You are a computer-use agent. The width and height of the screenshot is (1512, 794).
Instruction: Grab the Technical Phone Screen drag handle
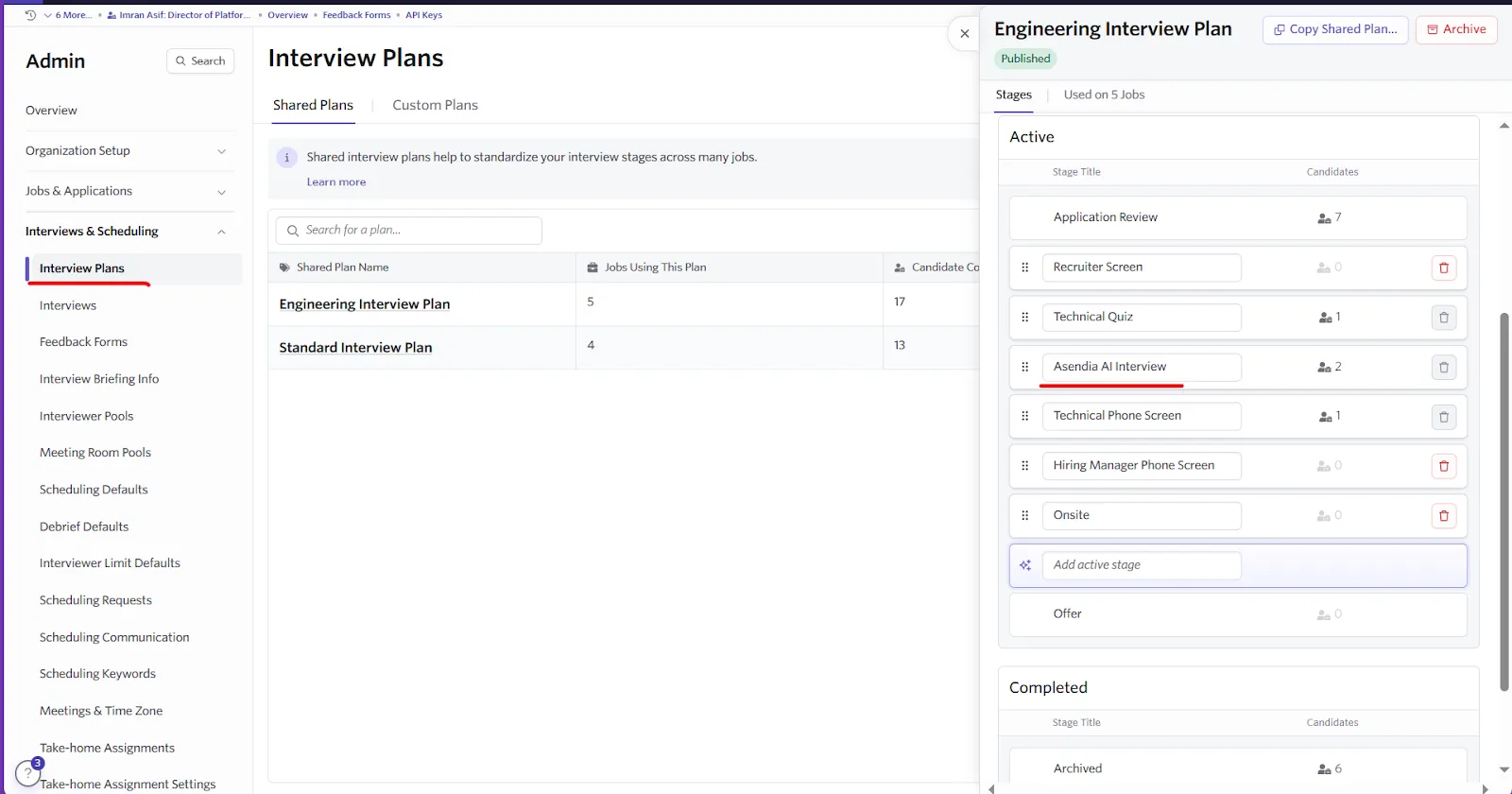click(1025, 416)
